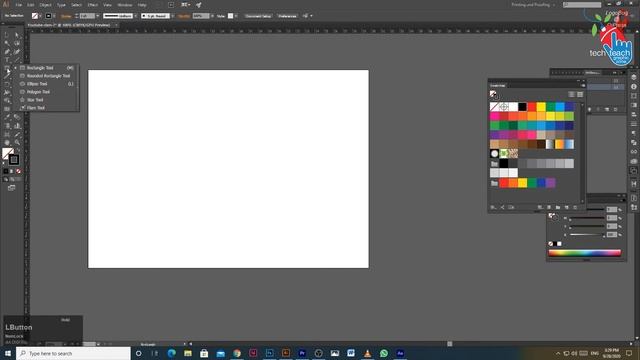Open the variable width profile dropdown

[136, 16]
